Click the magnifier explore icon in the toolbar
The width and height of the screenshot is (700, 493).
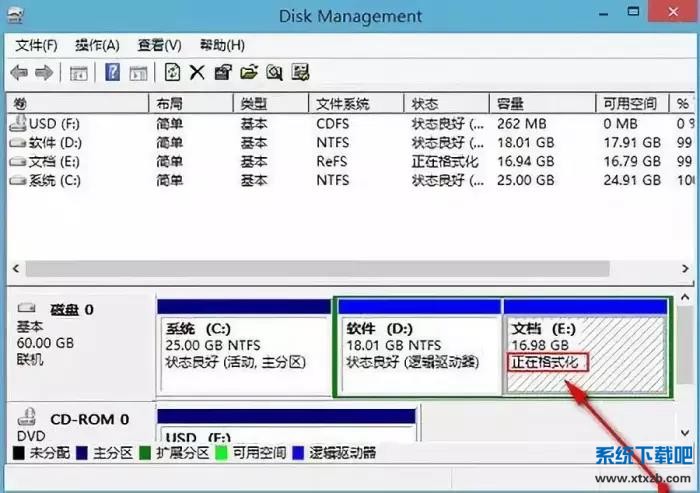click(x=274, y=72)
